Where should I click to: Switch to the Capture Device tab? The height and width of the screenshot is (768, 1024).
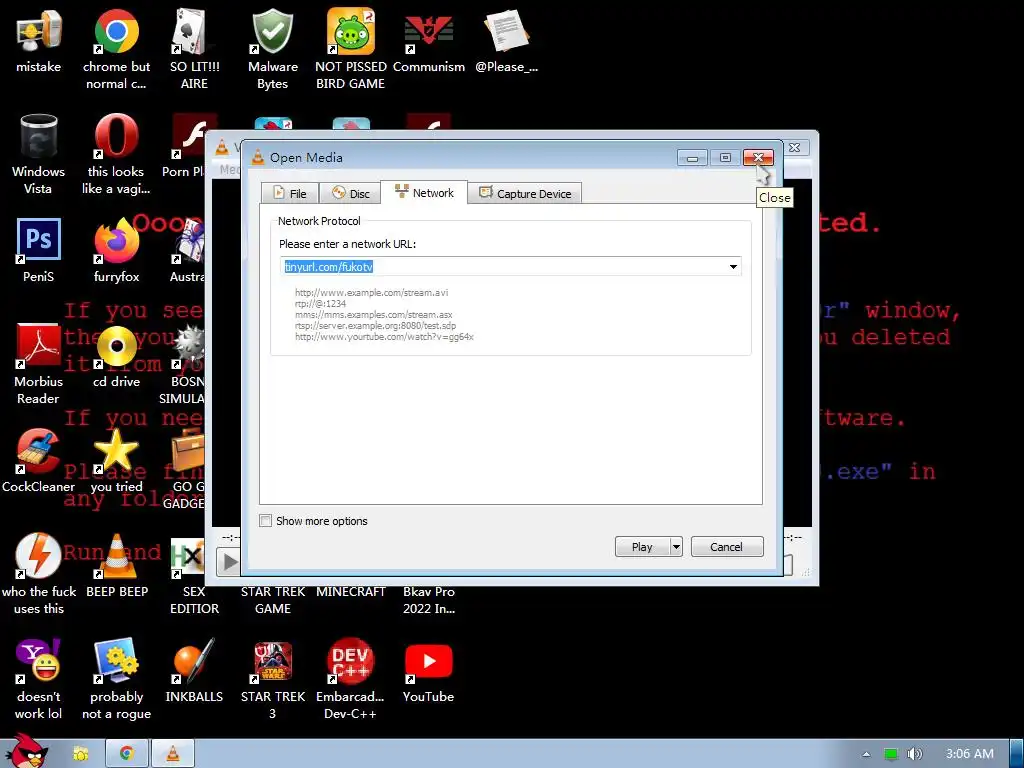(x=525, y=193)
